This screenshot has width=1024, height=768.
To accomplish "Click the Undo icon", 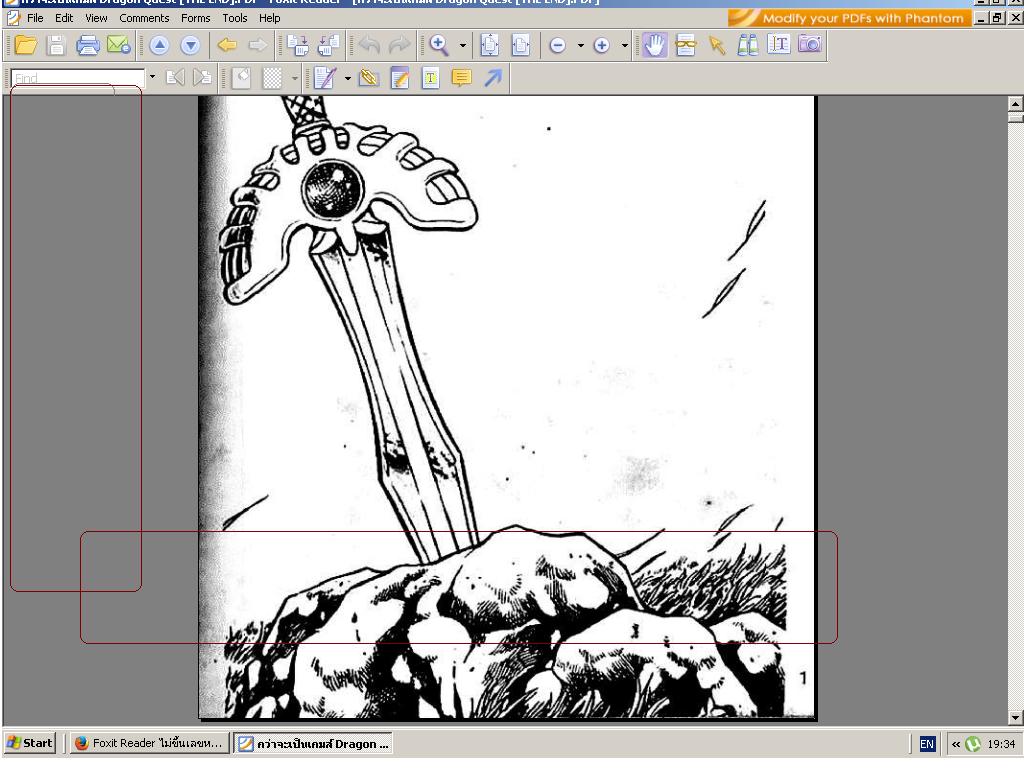I will click(369, 45).
